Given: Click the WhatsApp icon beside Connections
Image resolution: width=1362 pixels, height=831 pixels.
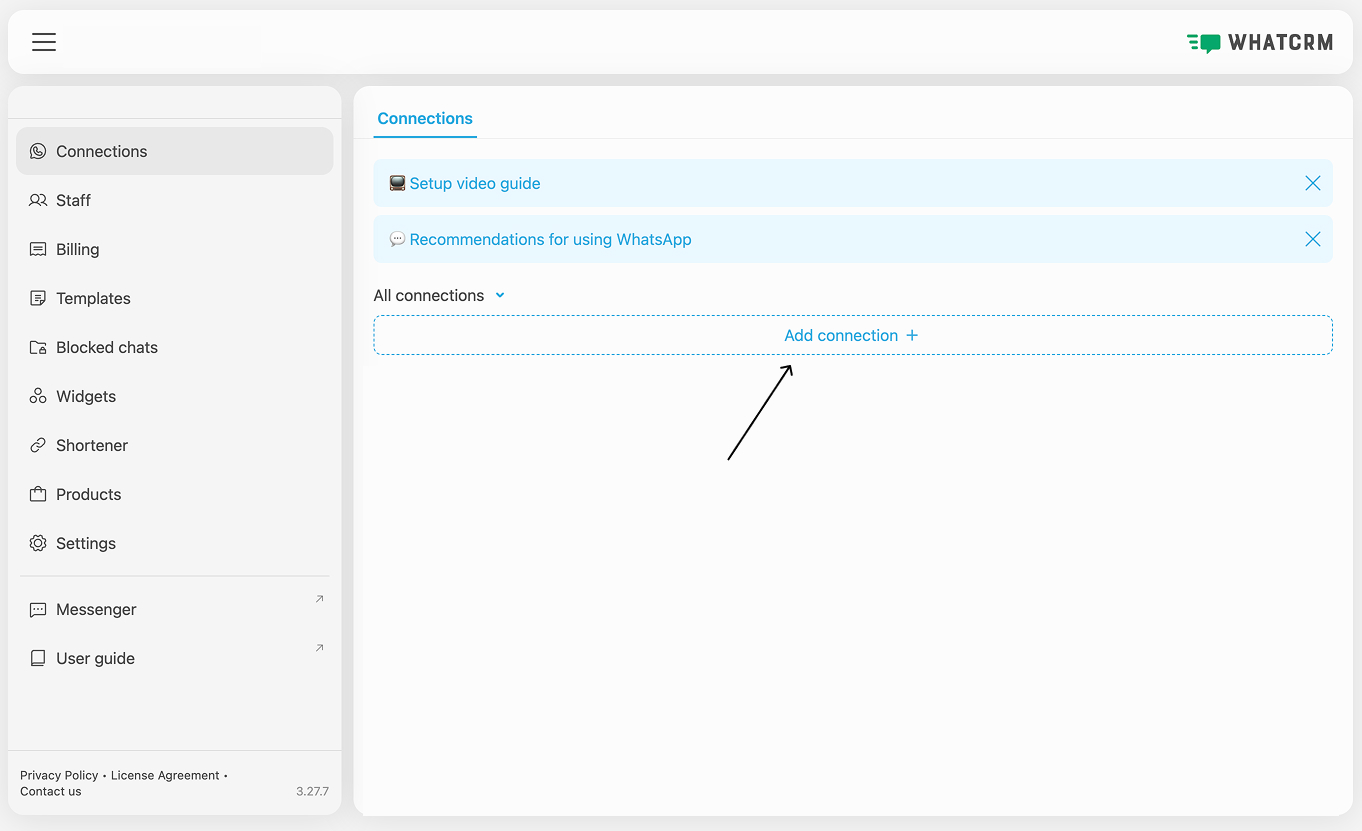Looking at the screenshot, I should (x=38, y=151).
